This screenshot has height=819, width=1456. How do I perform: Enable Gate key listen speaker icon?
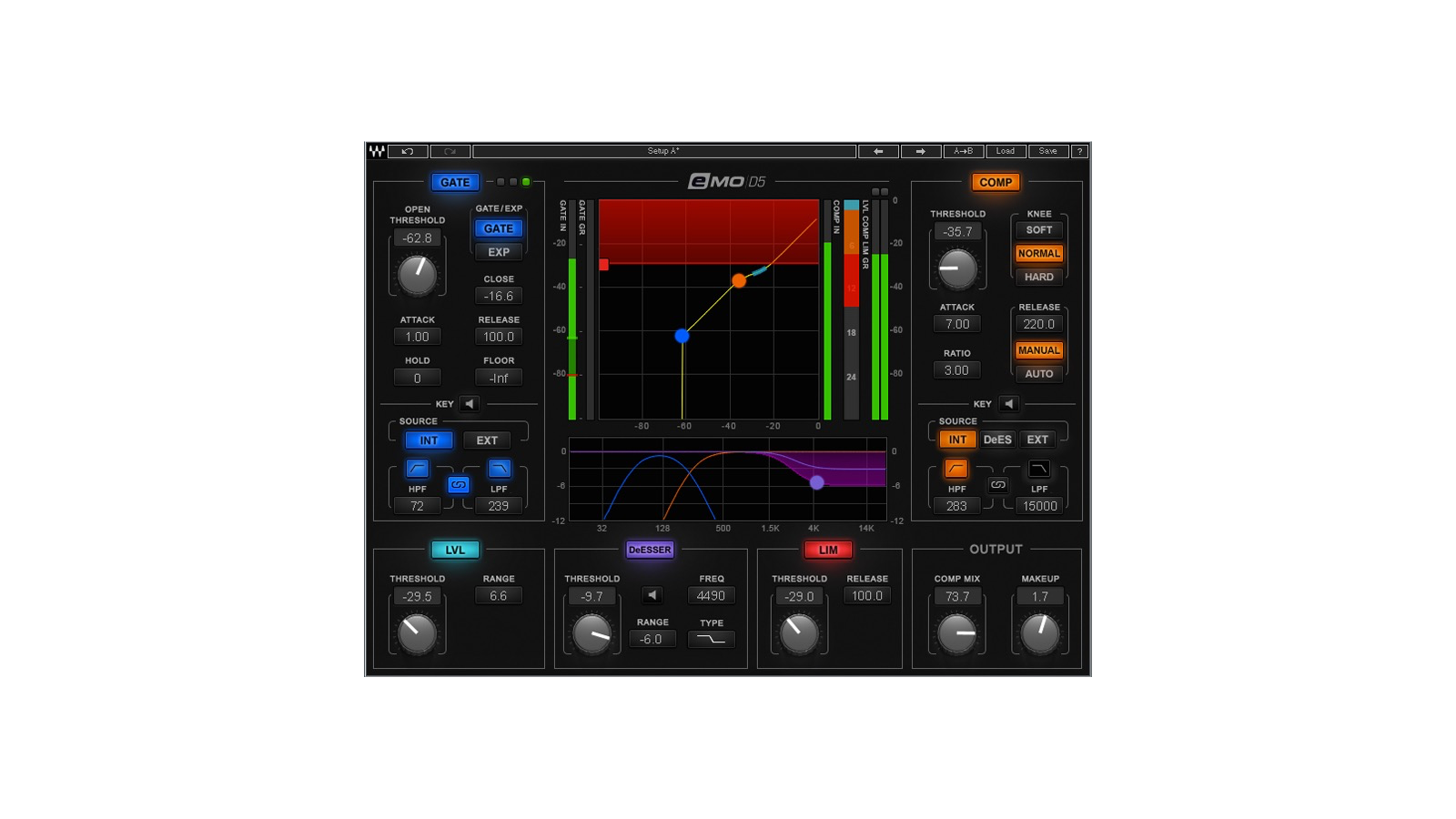[470, 404]
